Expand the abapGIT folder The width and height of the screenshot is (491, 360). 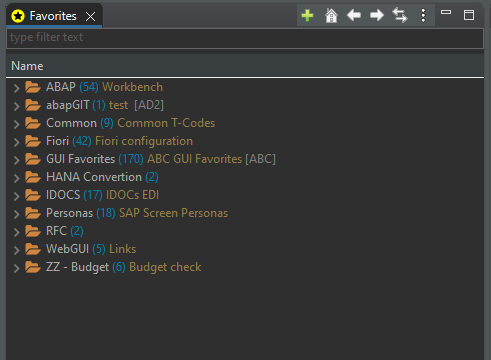click(16, 106)
